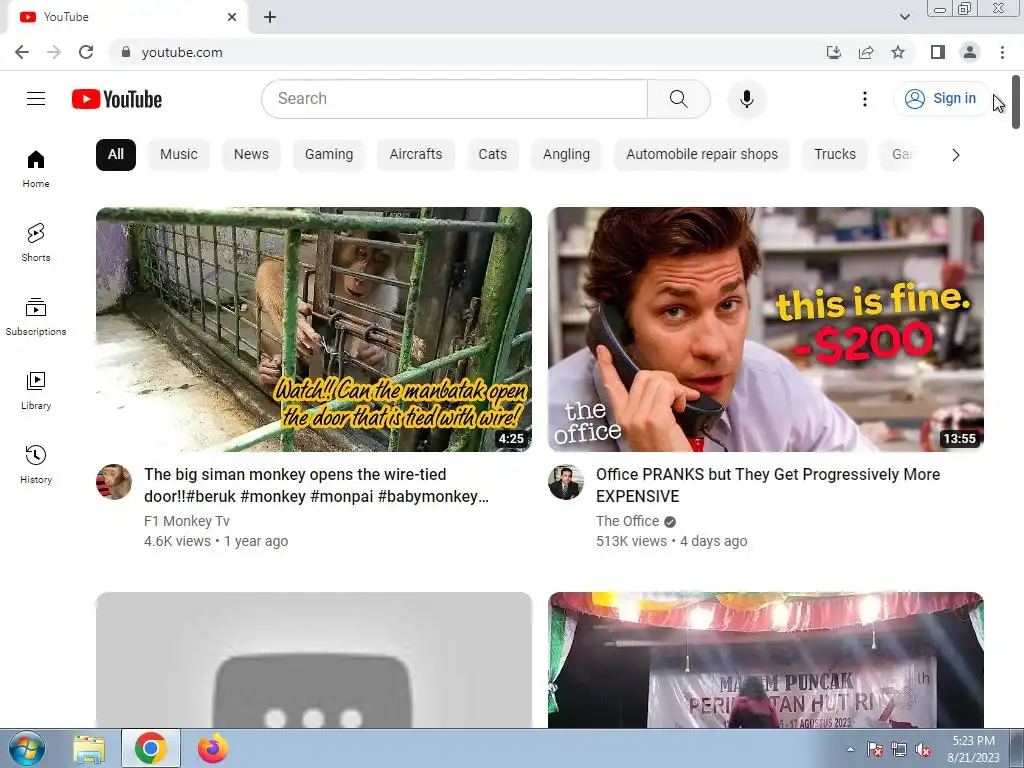1024x768 pixels.
Task: Select the Angling filter chip
Action: [x=566, y=155]
